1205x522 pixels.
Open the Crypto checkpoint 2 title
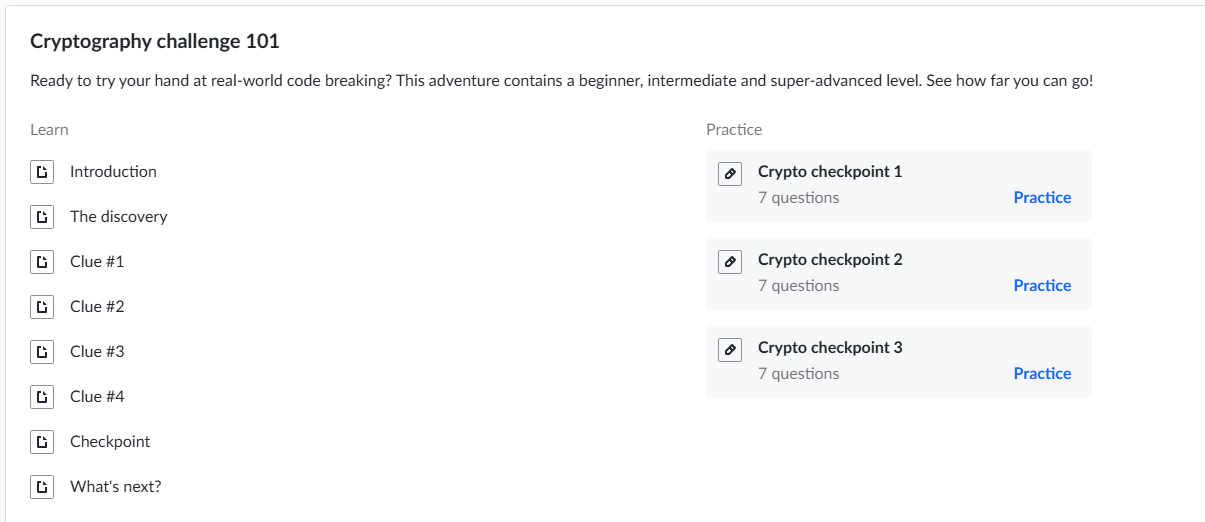pos(830,260)
